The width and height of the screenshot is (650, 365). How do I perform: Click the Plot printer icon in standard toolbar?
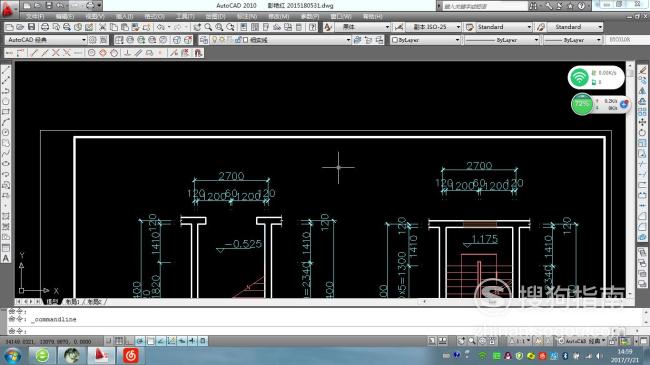[44, 27]
